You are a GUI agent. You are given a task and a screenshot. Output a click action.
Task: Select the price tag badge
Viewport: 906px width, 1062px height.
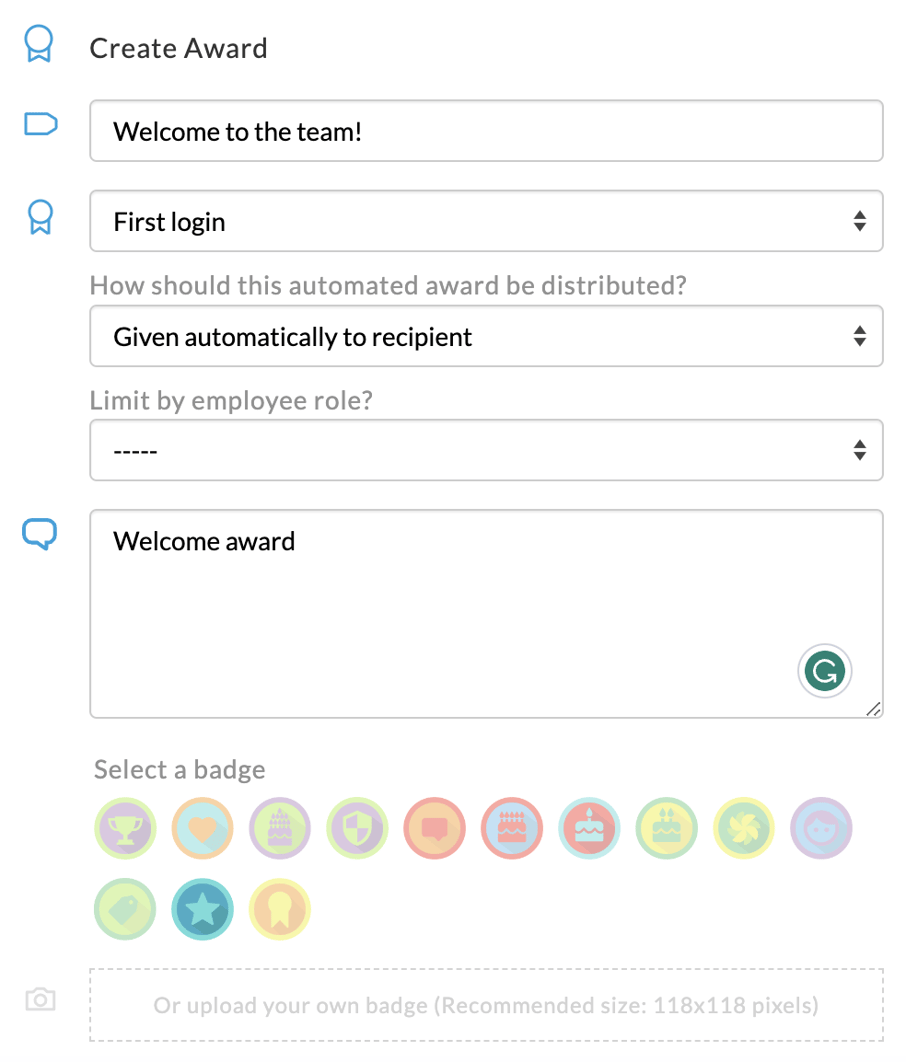125,909
